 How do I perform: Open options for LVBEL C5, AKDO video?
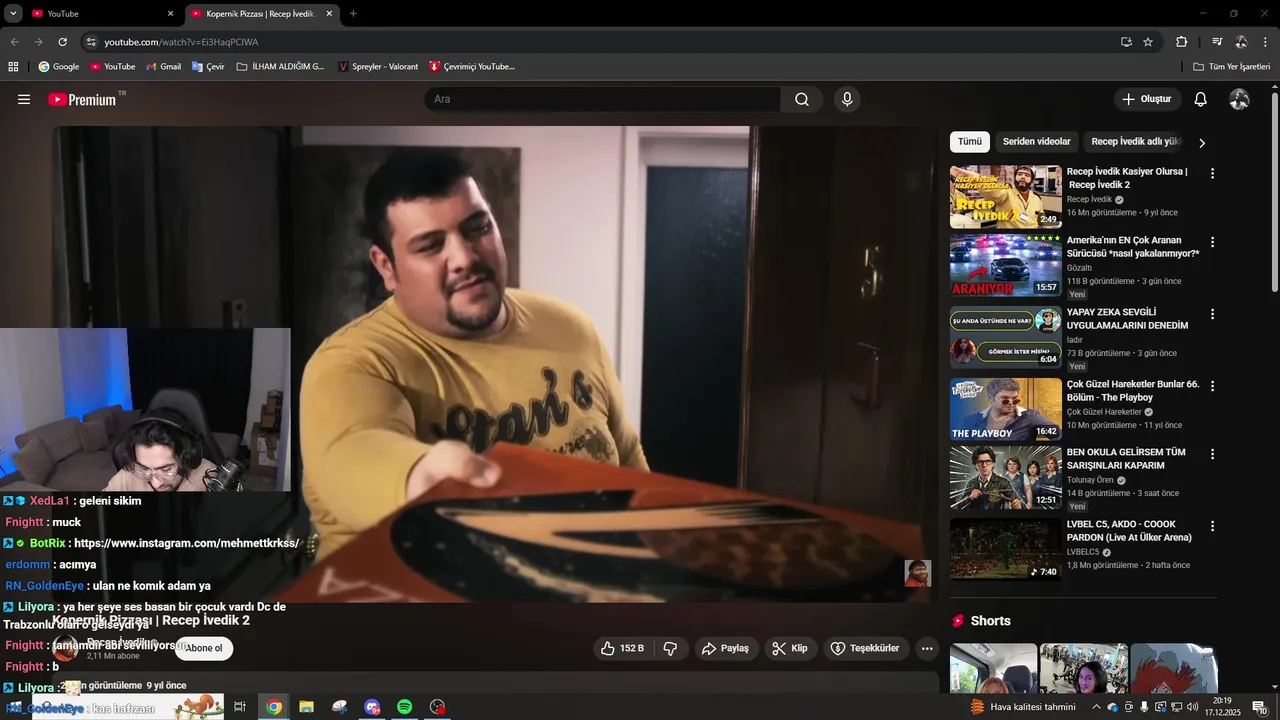pyautogui.click(x=1212, y=526)
